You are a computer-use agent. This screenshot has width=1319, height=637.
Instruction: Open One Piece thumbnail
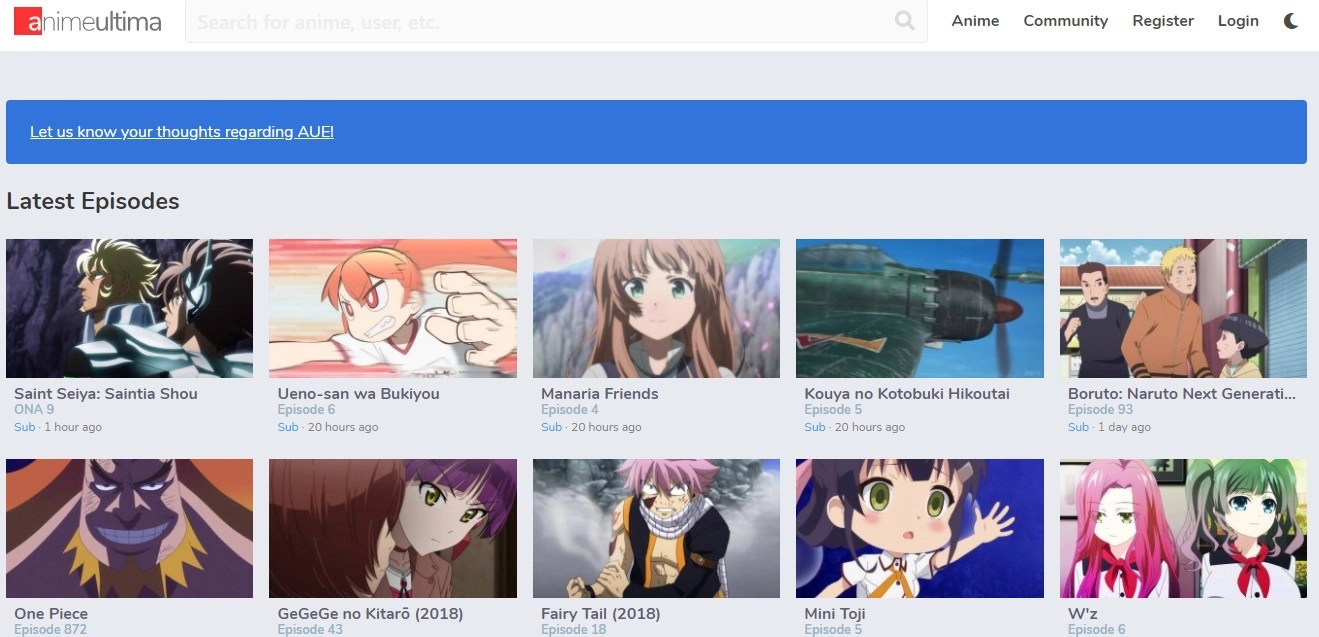point(130,528)
